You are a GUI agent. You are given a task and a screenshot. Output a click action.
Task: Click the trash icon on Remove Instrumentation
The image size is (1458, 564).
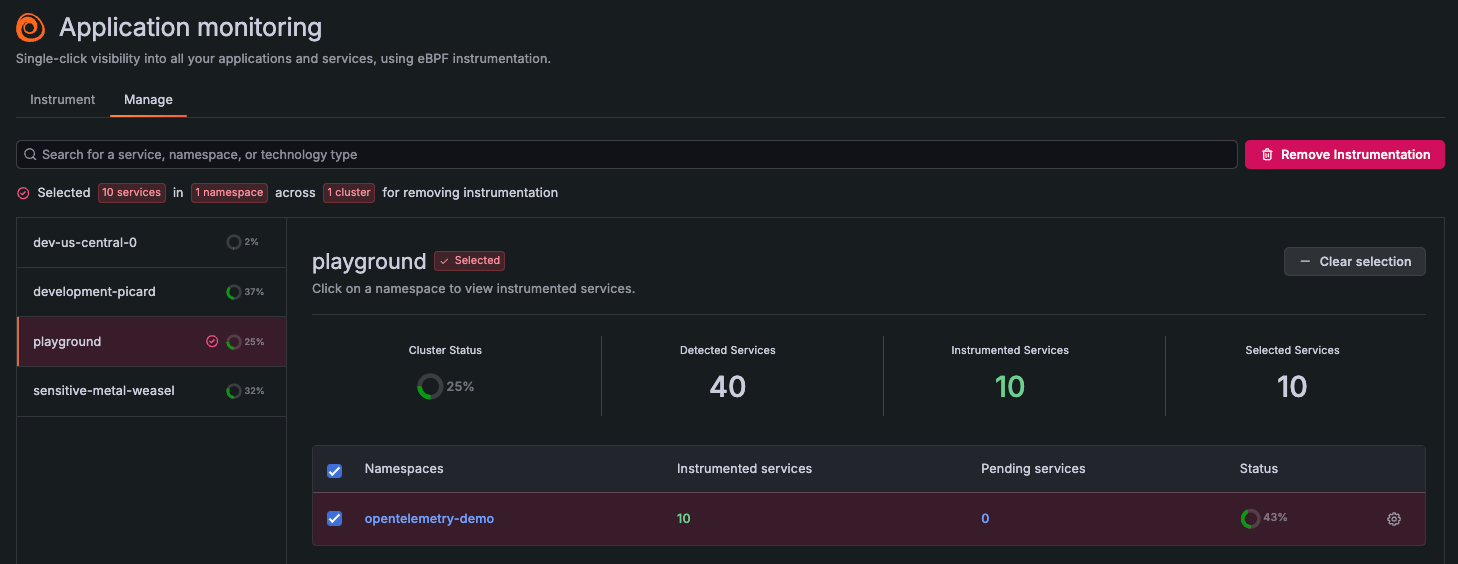point(1267,155)
